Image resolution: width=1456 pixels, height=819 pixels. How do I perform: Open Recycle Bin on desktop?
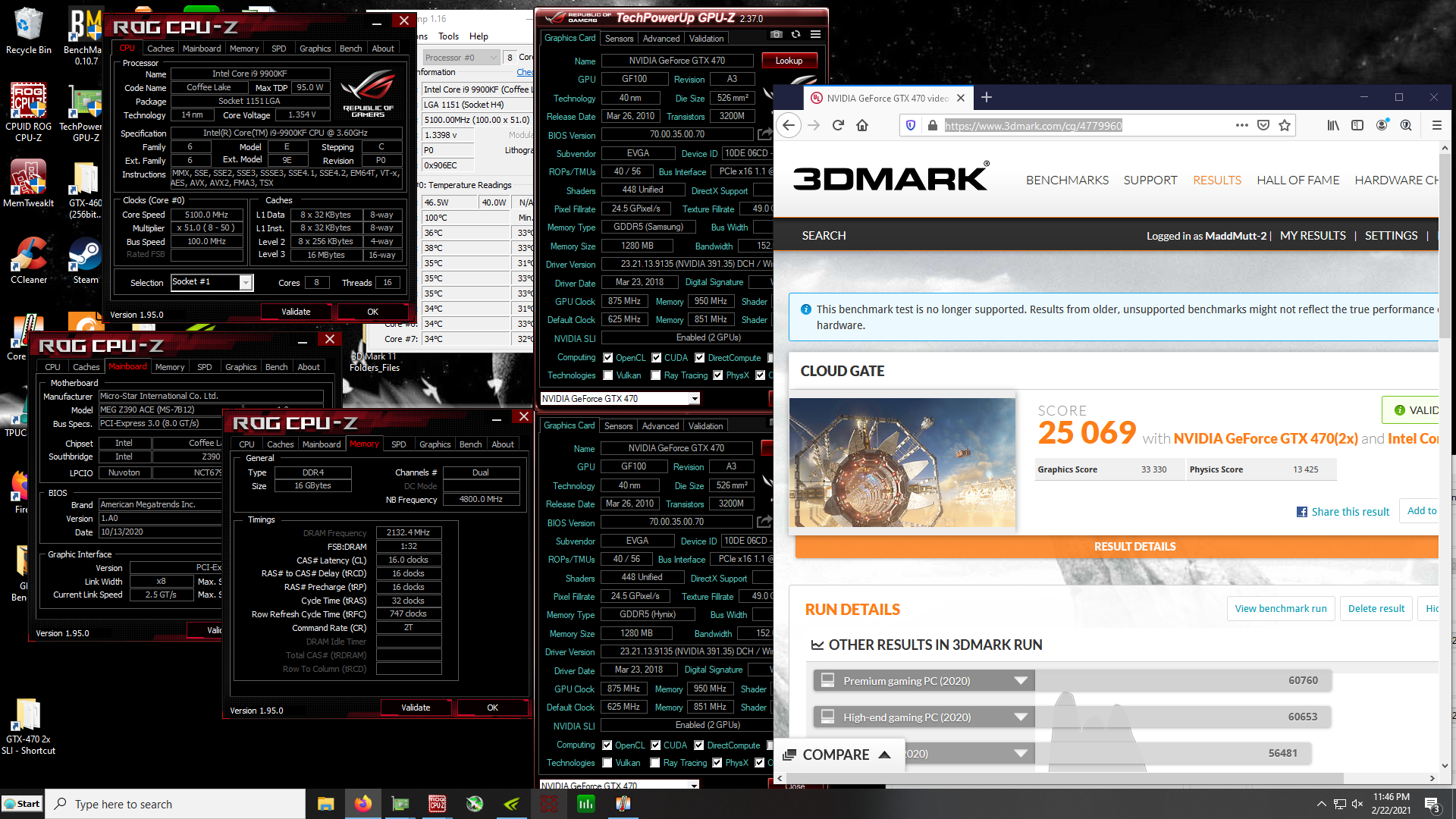pyautogui.click(x=28, y=30)
